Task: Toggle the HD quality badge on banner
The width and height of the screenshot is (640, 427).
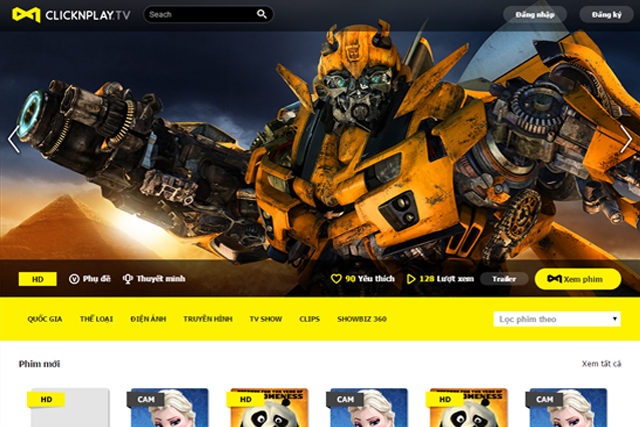Action: (38, 279)
